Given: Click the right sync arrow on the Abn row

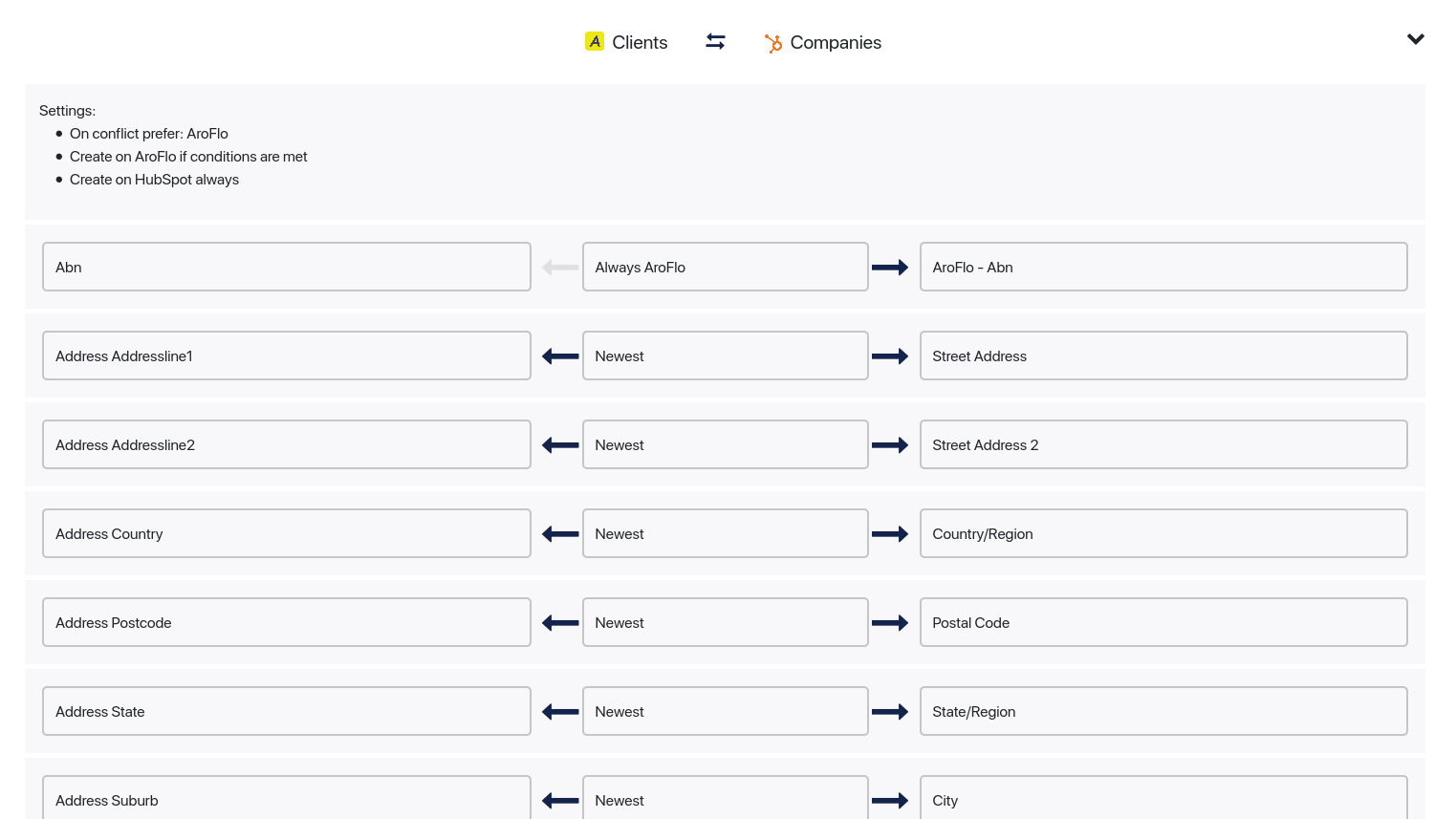Looking at the screenshot, I should (x=891, y=267).
